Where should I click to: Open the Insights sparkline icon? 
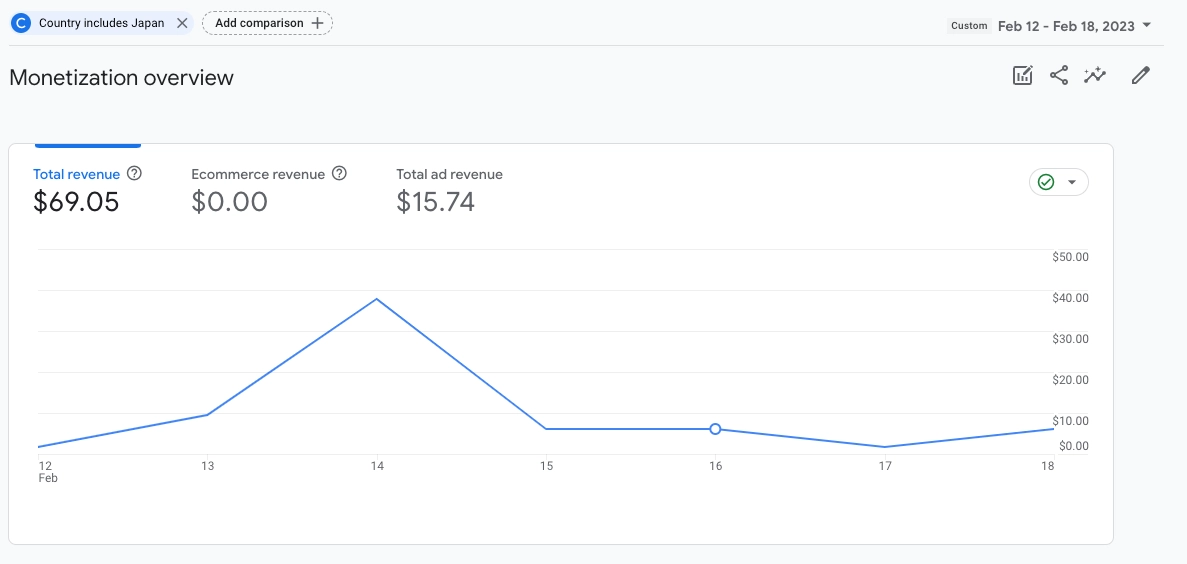click(1096, 75)
